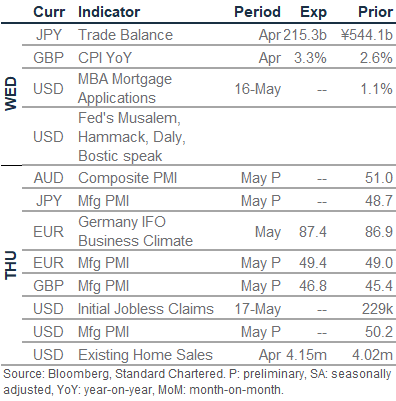Click the Curr column header
The image size is (396, 401).
click(49, 12)
